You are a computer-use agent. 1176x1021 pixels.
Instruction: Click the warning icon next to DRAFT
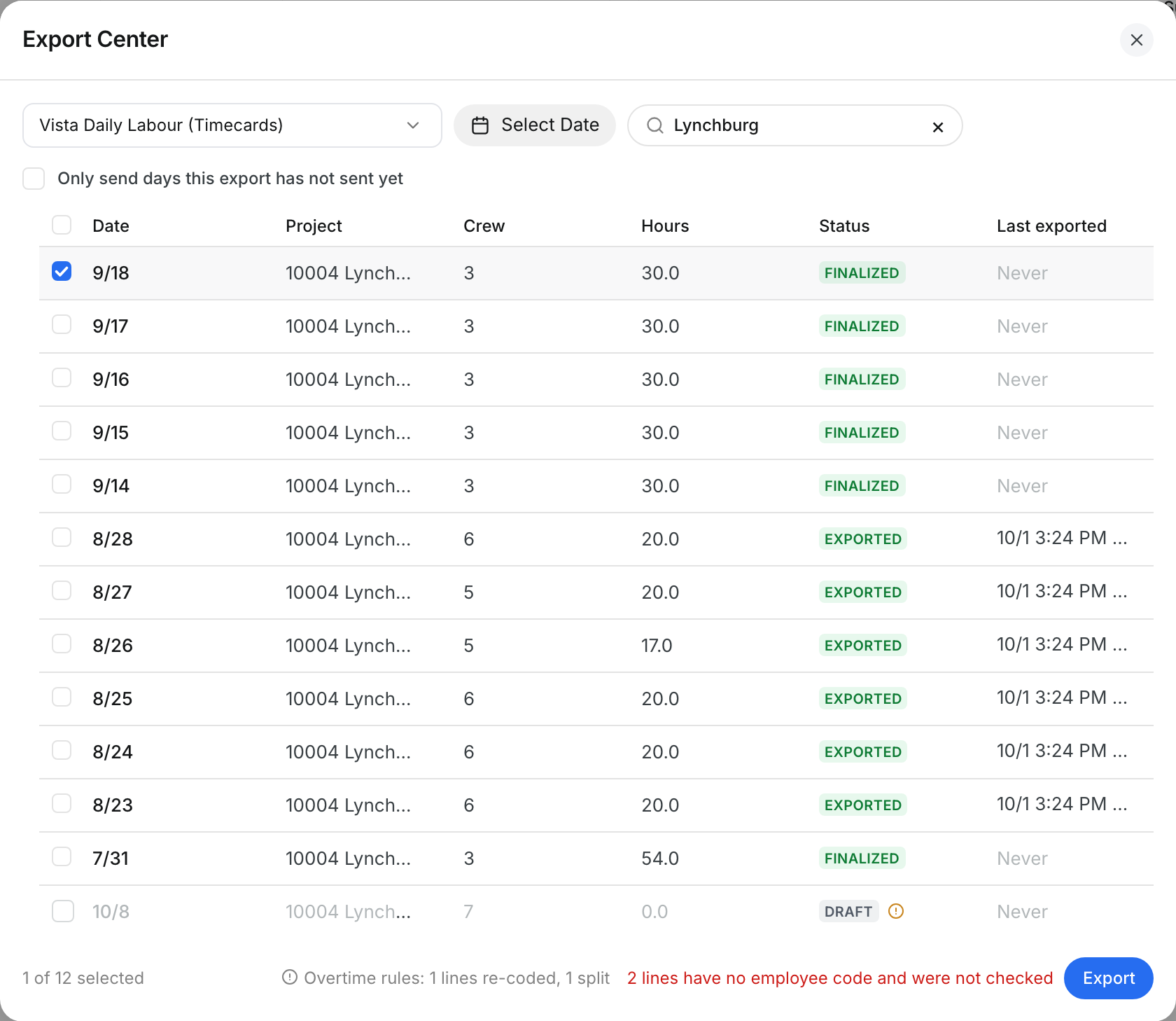tap(896, 911)
